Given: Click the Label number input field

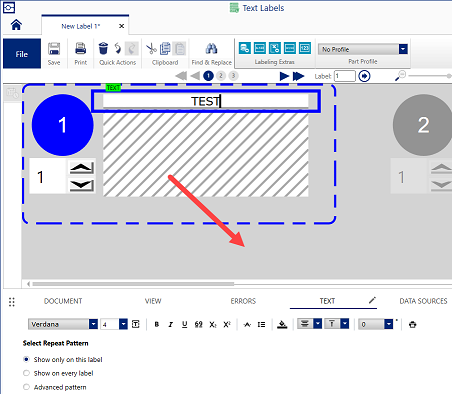Looking at the screenshot, I should coord(345,76).
